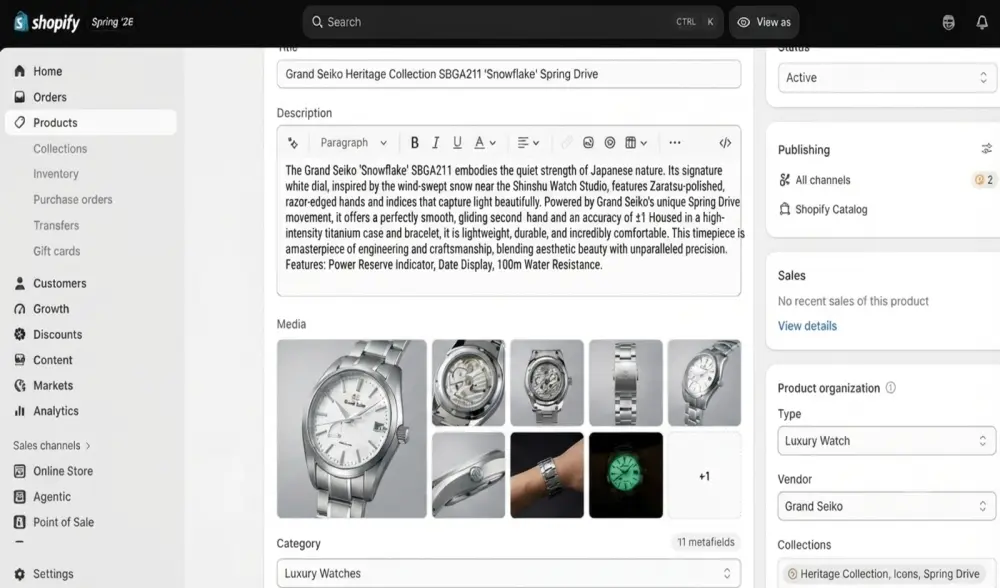1000x588 pixels.
Task: Open text alignment options
Action: [x=528, y=143]
